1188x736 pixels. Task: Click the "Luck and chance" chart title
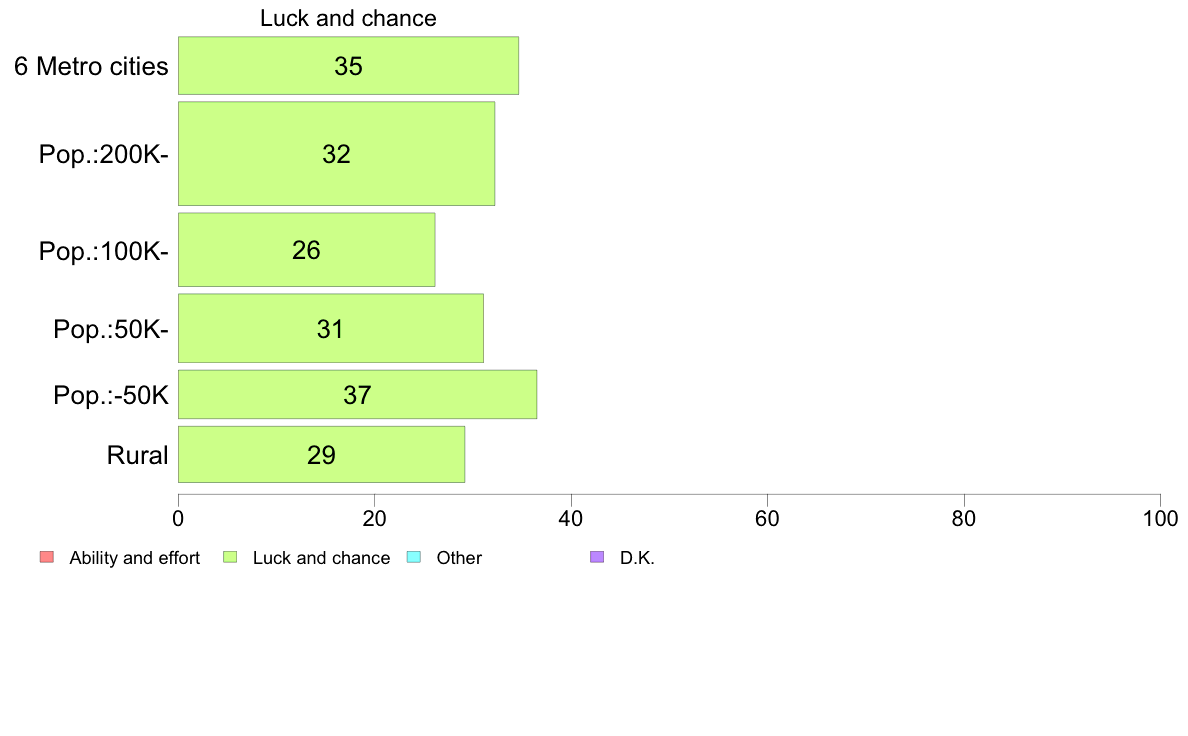point(348,18)
